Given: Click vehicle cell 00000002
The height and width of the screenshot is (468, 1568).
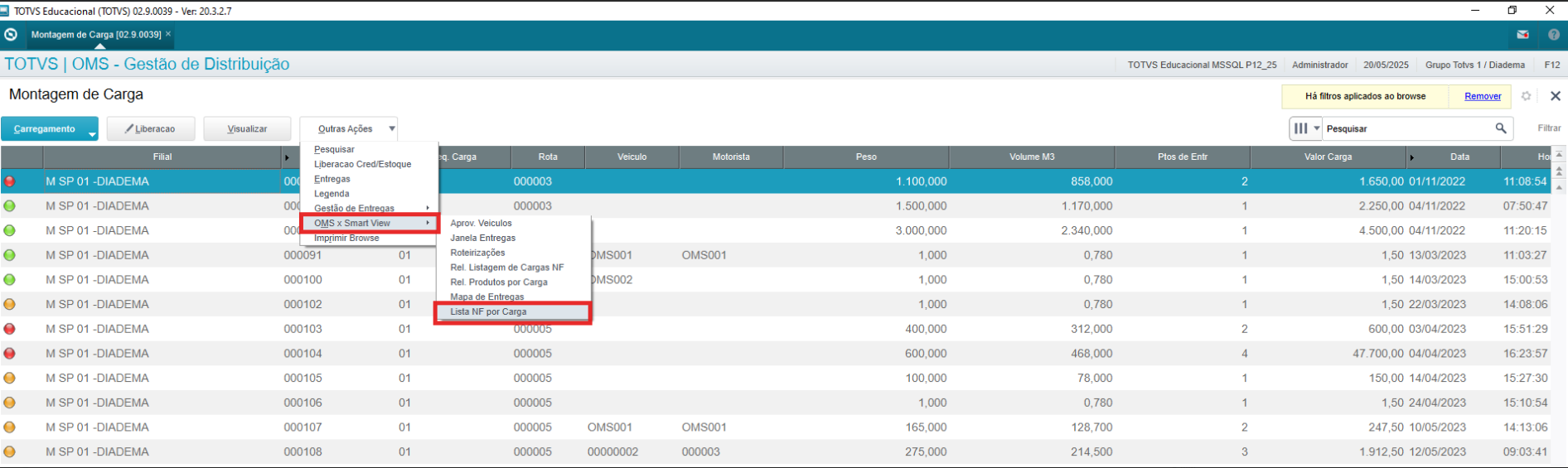Looking at the screenshot, I should coord(612,452).
